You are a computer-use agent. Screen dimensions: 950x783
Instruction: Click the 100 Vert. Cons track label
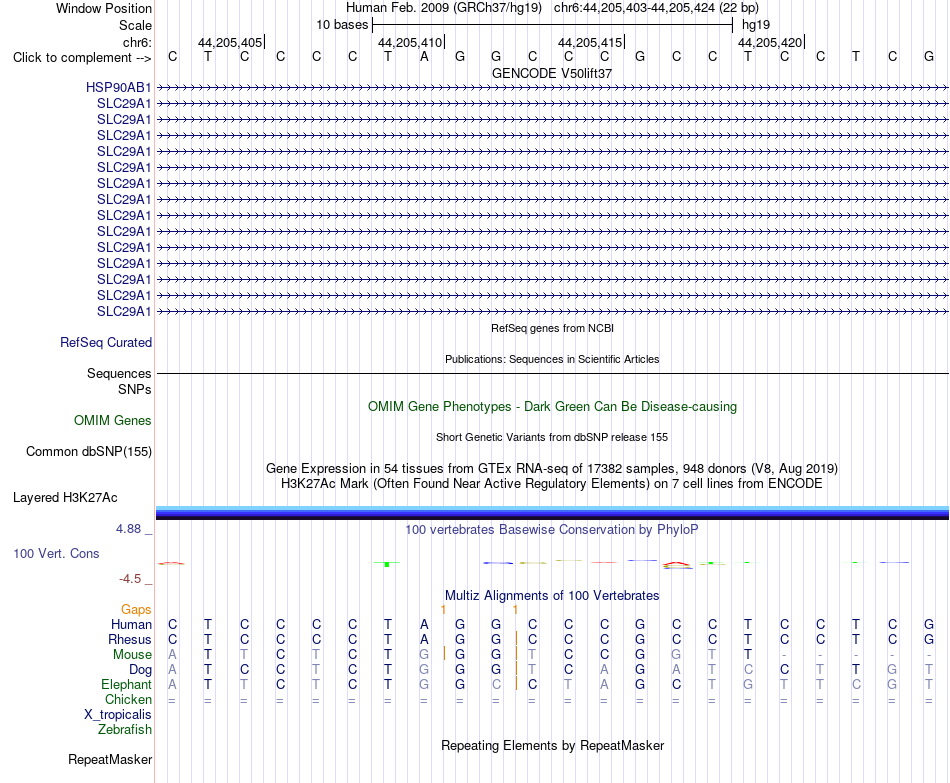tap(56, 553)
